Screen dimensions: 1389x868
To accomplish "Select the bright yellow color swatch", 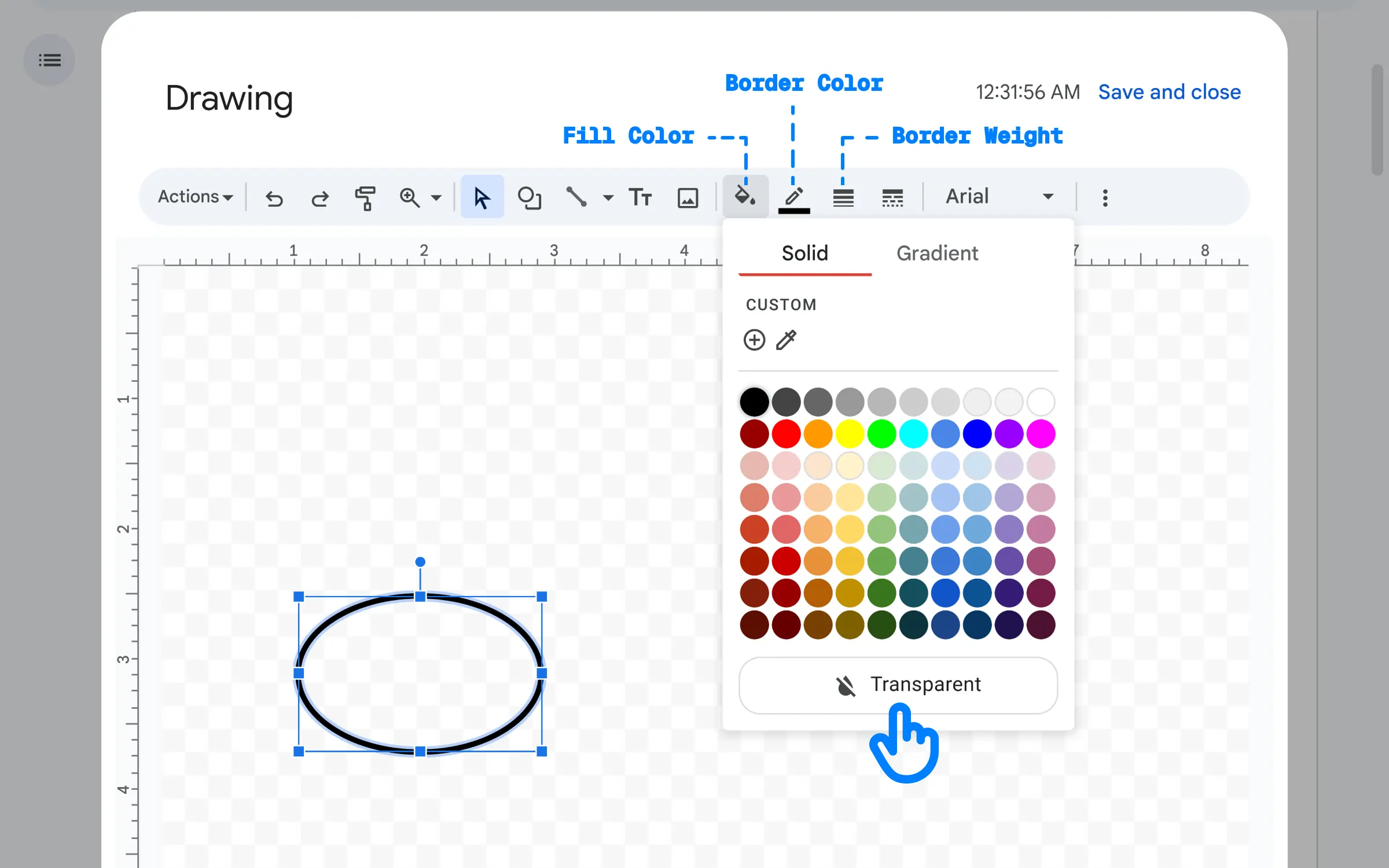I will (x=849, y=433).
